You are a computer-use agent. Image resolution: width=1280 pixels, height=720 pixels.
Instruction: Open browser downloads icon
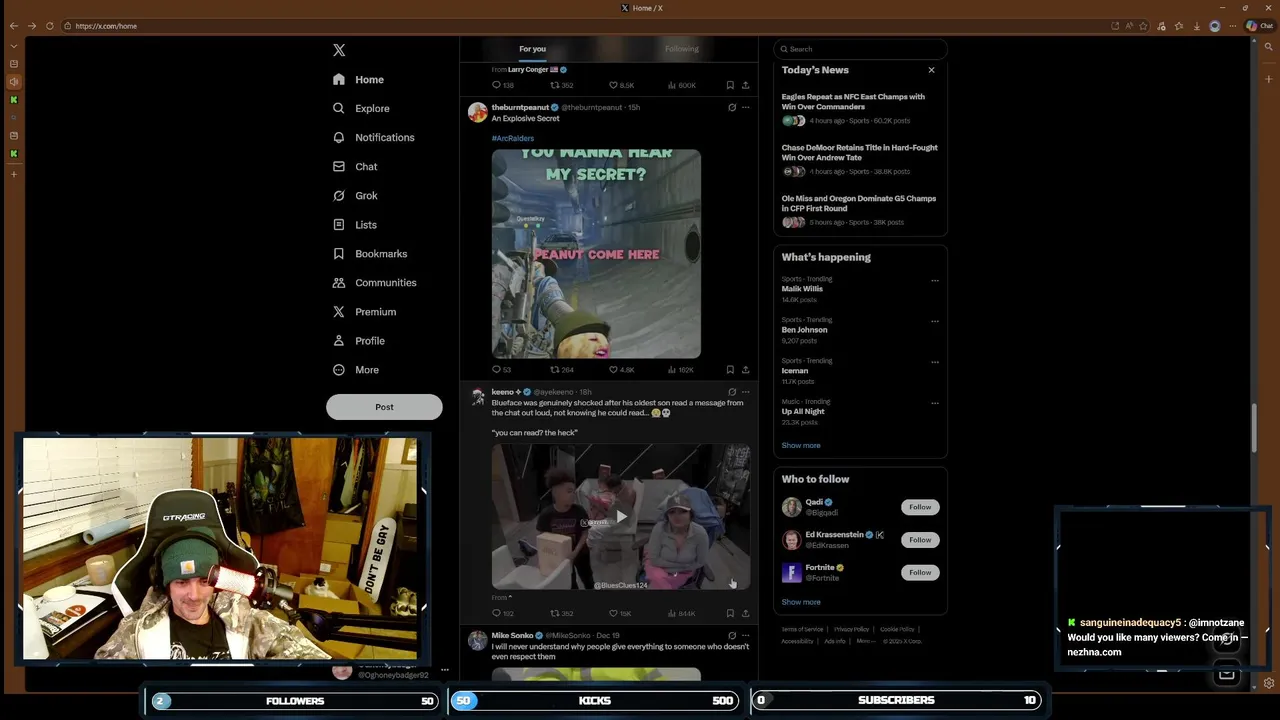[1197, 26]
